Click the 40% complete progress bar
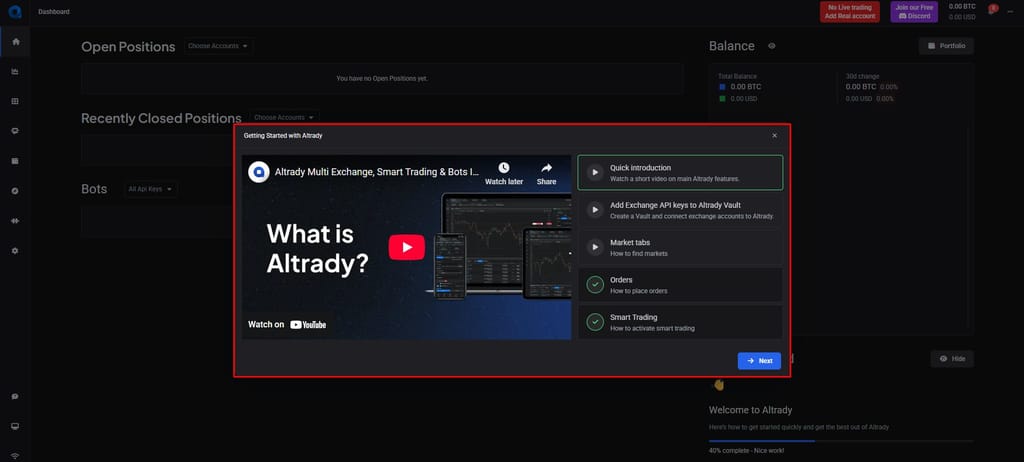1024x462 pixels. pos(841,441)
